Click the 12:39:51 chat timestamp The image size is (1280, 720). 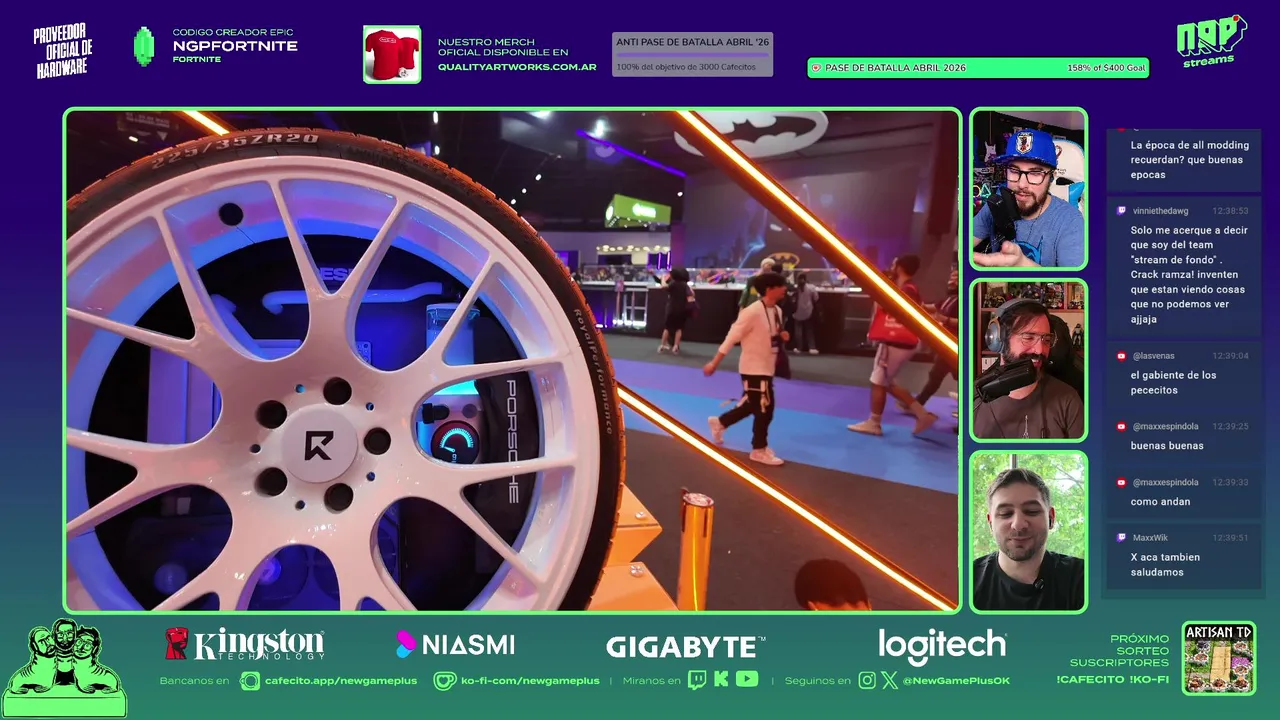(x=1230, y=538)
